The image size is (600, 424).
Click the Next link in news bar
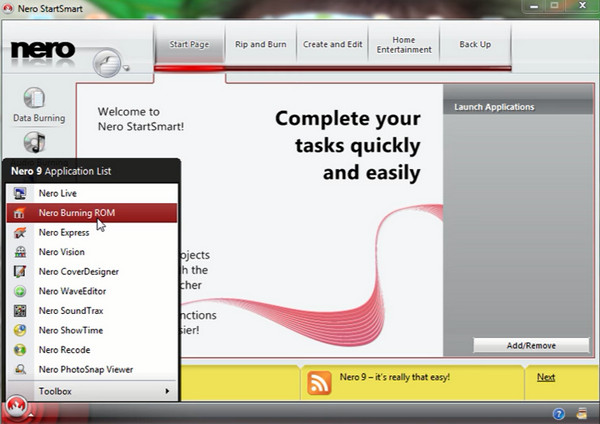point(546,377)
